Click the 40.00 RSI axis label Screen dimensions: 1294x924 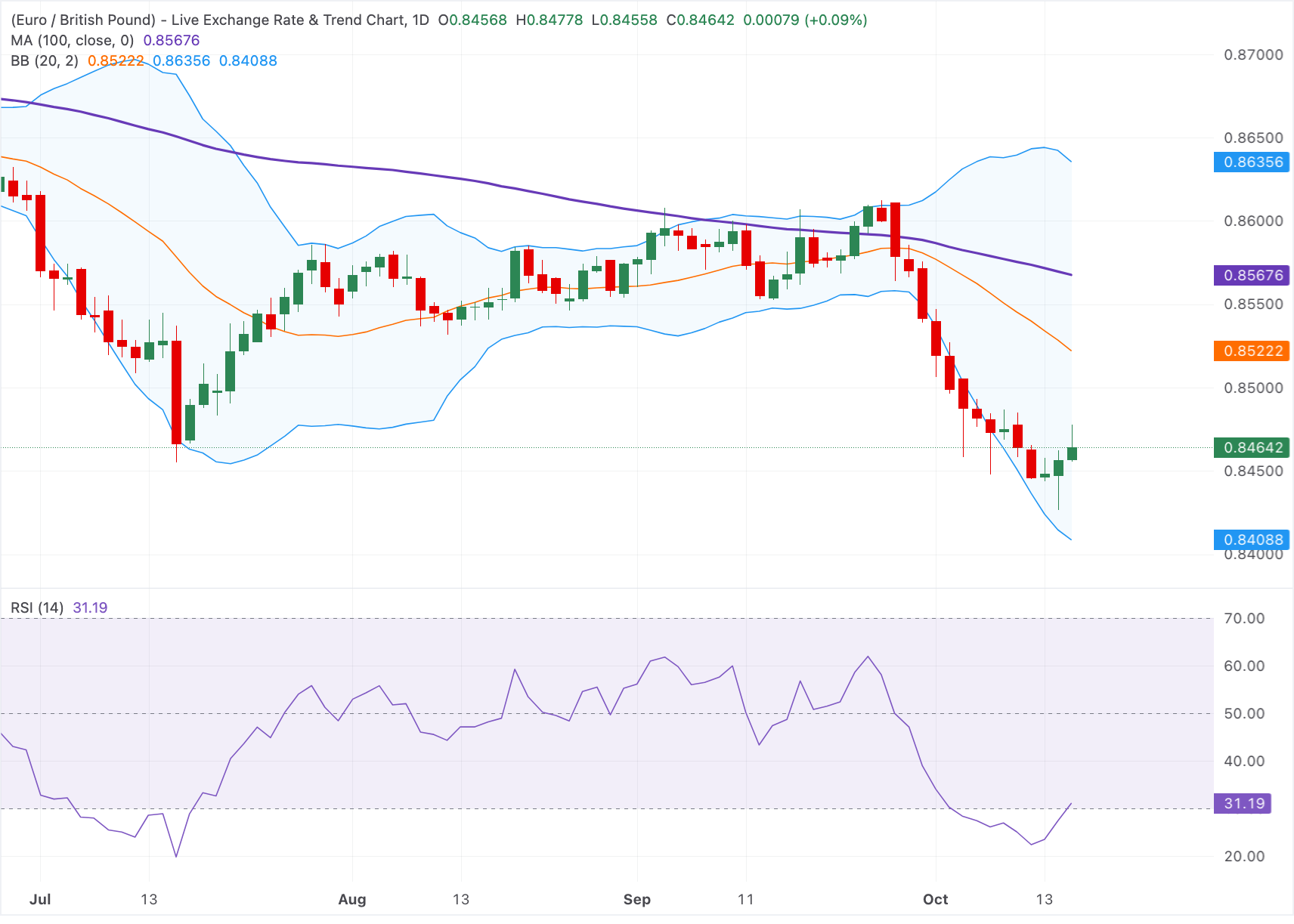click(1244, 761)
